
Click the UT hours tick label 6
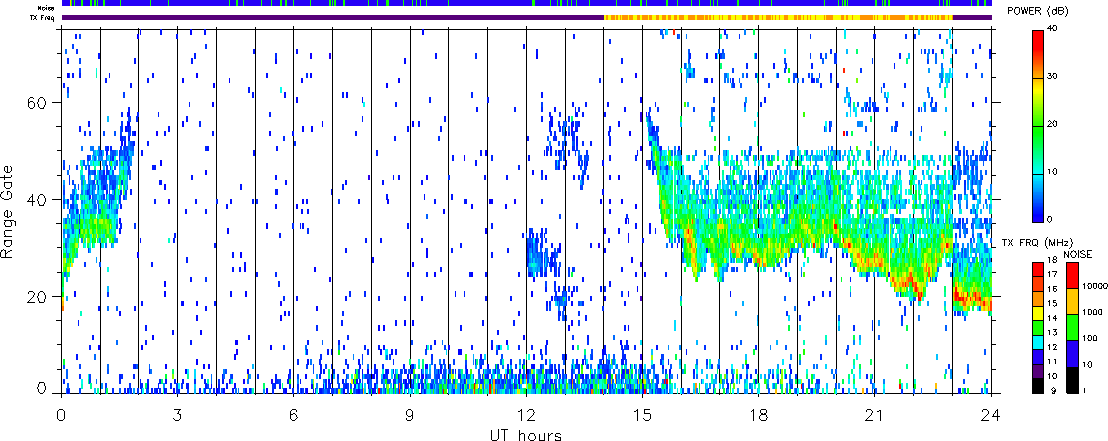tap(293, 415)
